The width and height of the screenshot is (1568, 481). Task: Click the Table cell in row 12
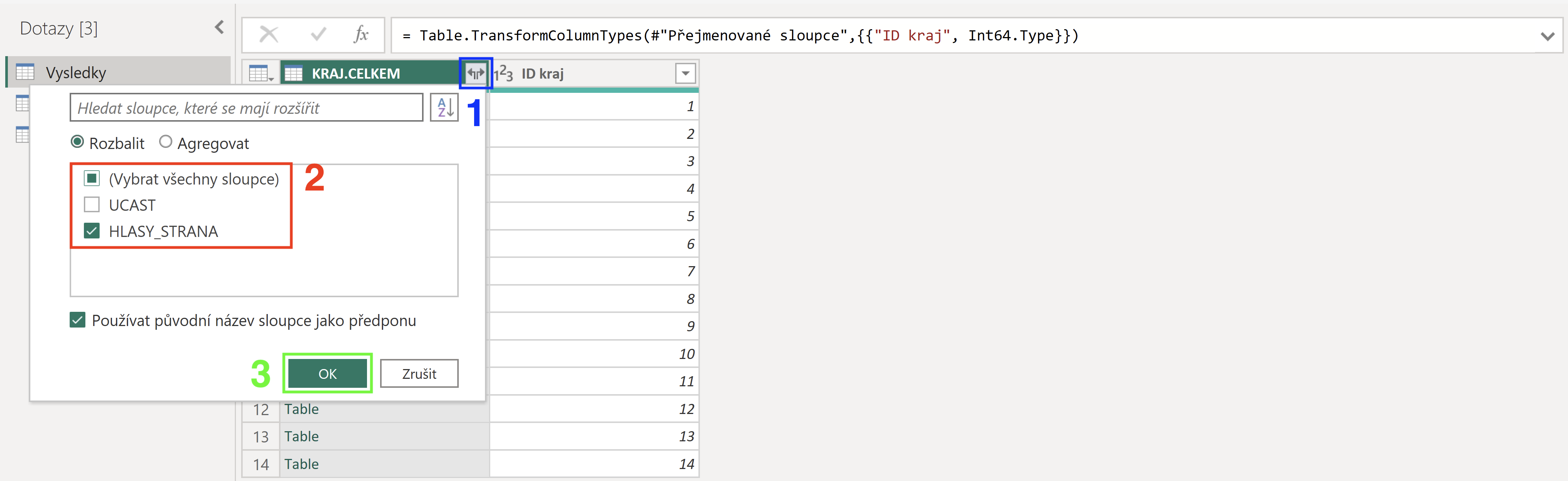tap(385, 409)
